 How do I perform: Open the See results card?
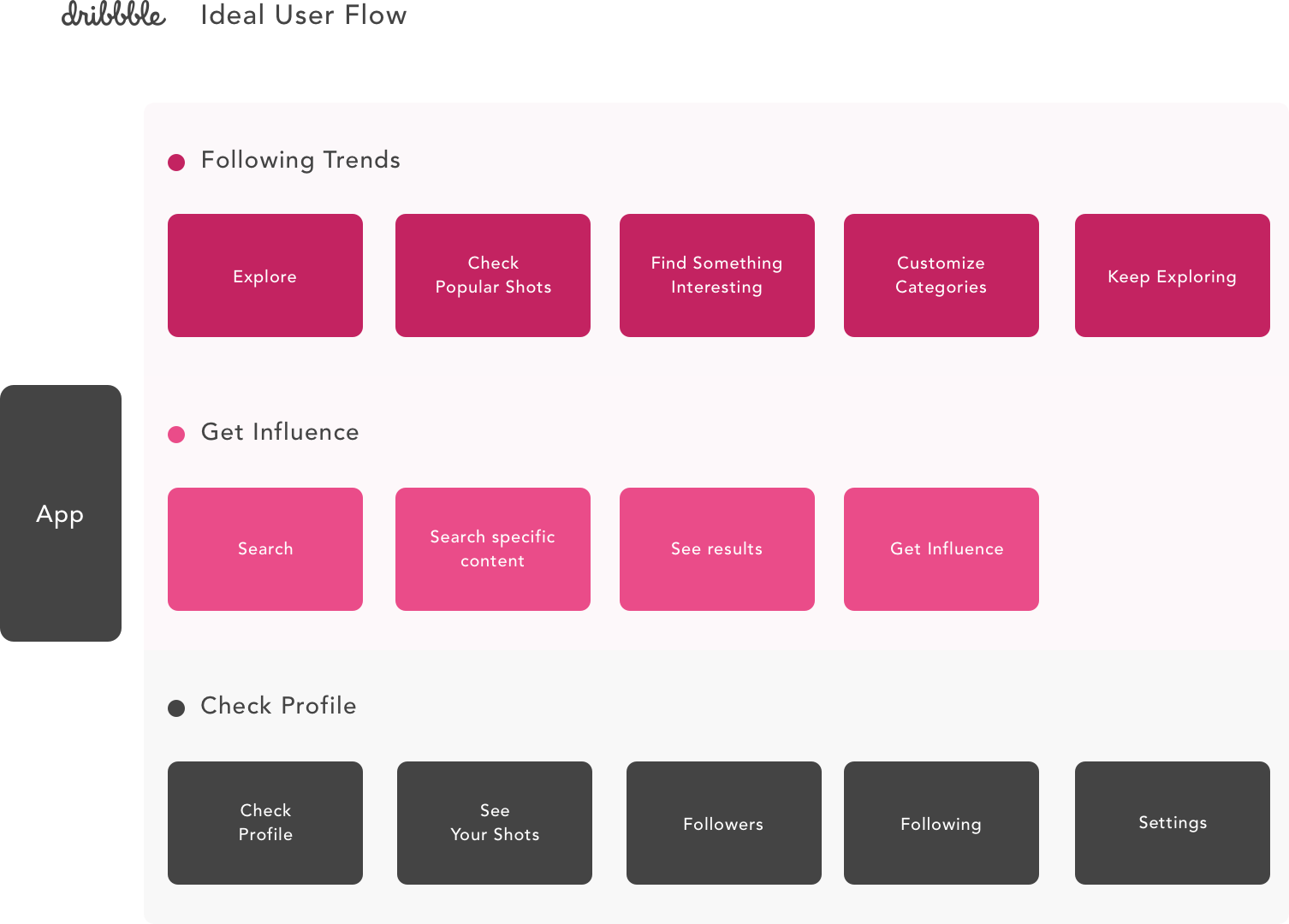click(717, 549)
